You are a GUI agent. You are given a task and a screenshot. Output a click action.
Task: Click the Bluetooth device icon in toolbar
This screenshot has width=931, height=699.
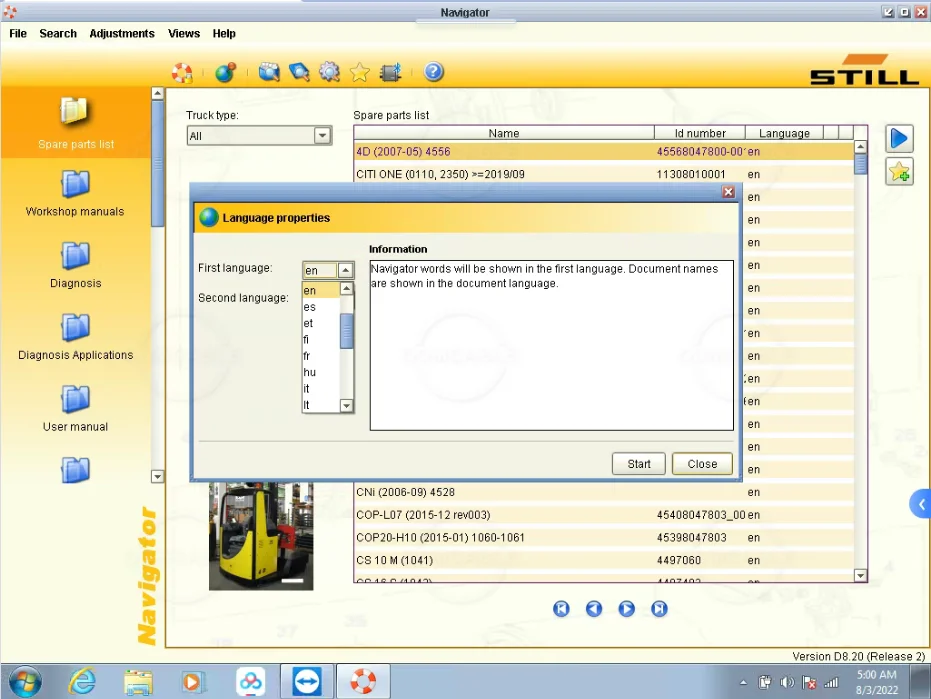[391, 72]
